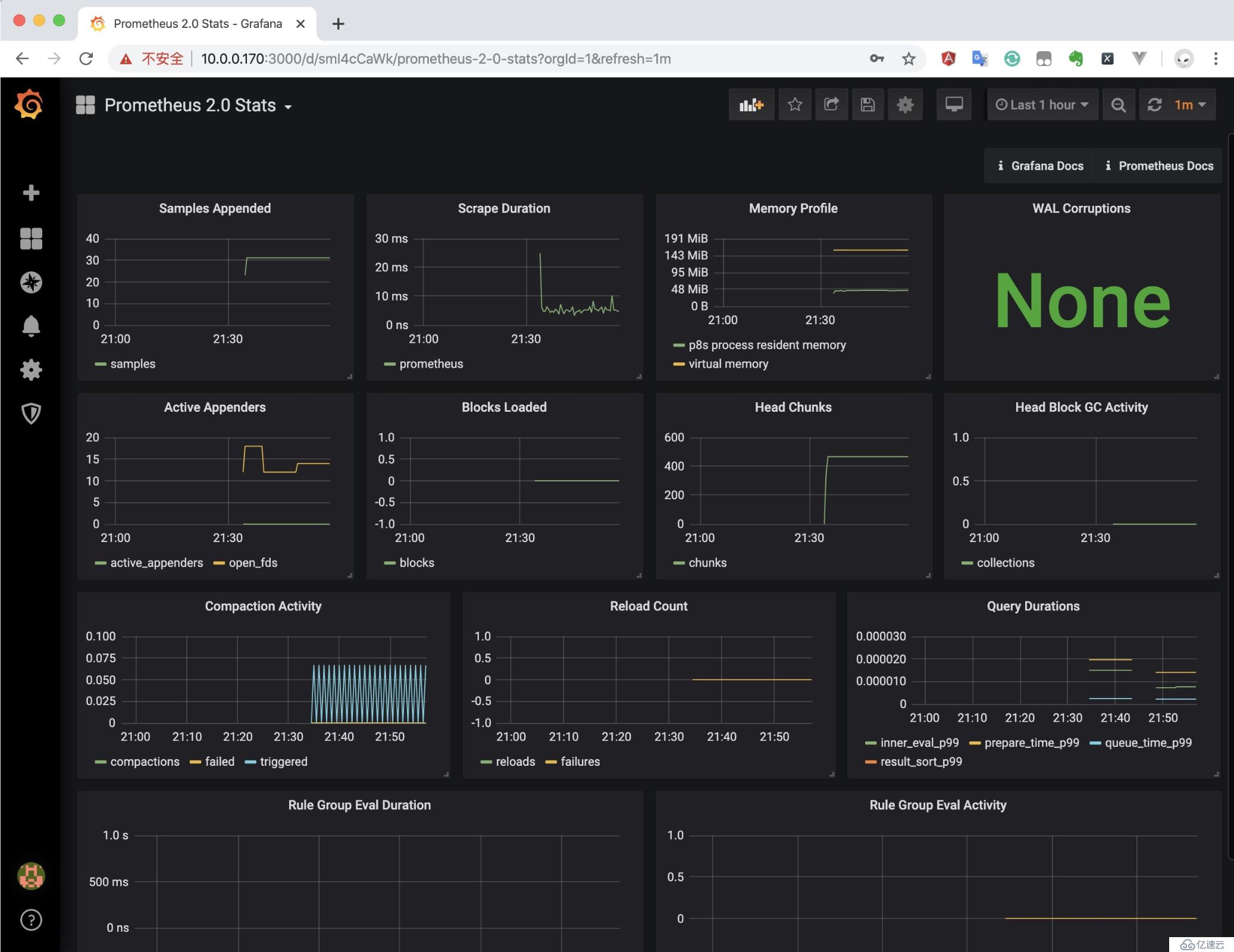Open the Explore compass icon
Screen dimensions: 1234x952
coord(31,282)
